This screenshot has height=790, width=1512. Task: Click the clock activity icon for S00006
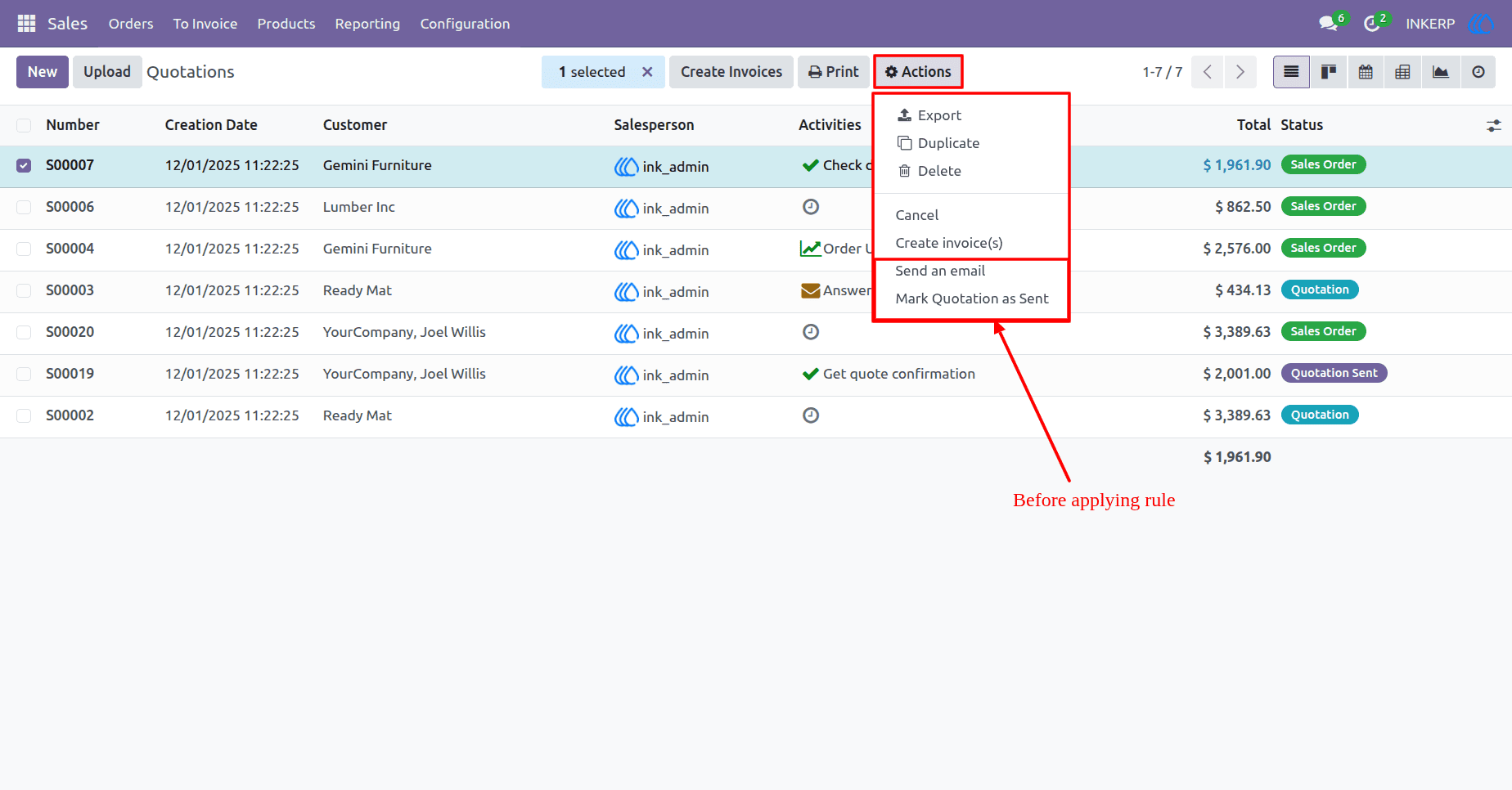pos(811,207)
